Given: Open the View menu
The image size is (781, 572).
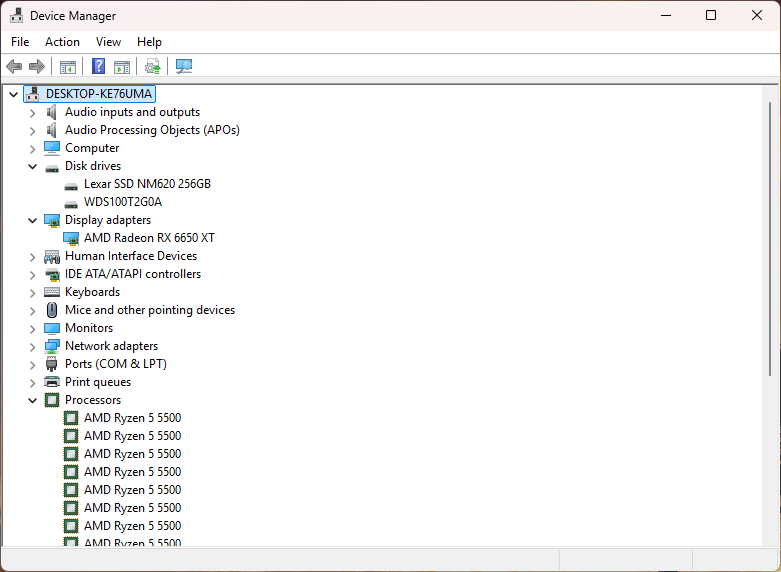Looking at the screenshot, I should pos(108,42).
